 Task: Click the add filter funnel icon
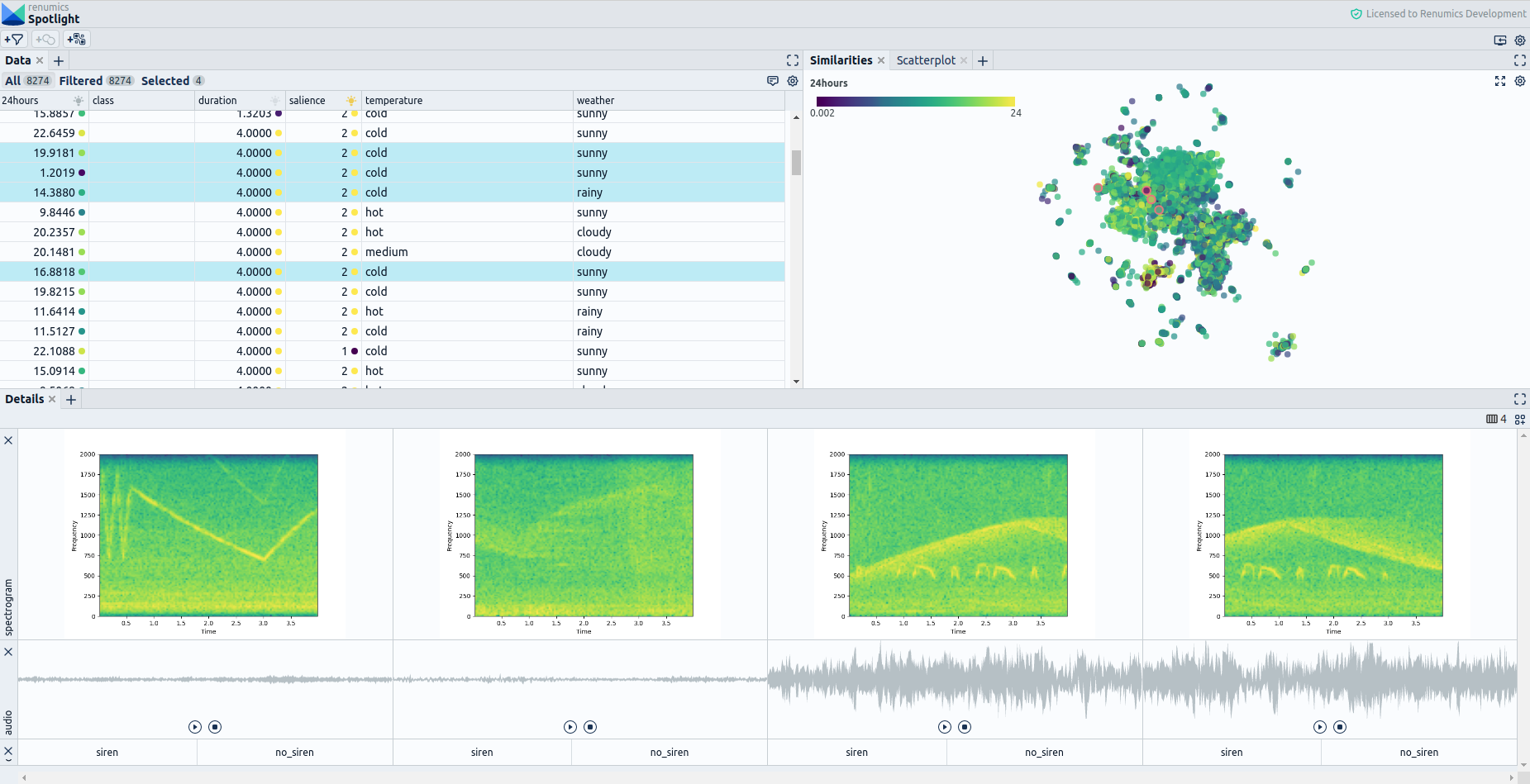pos(14,39)
